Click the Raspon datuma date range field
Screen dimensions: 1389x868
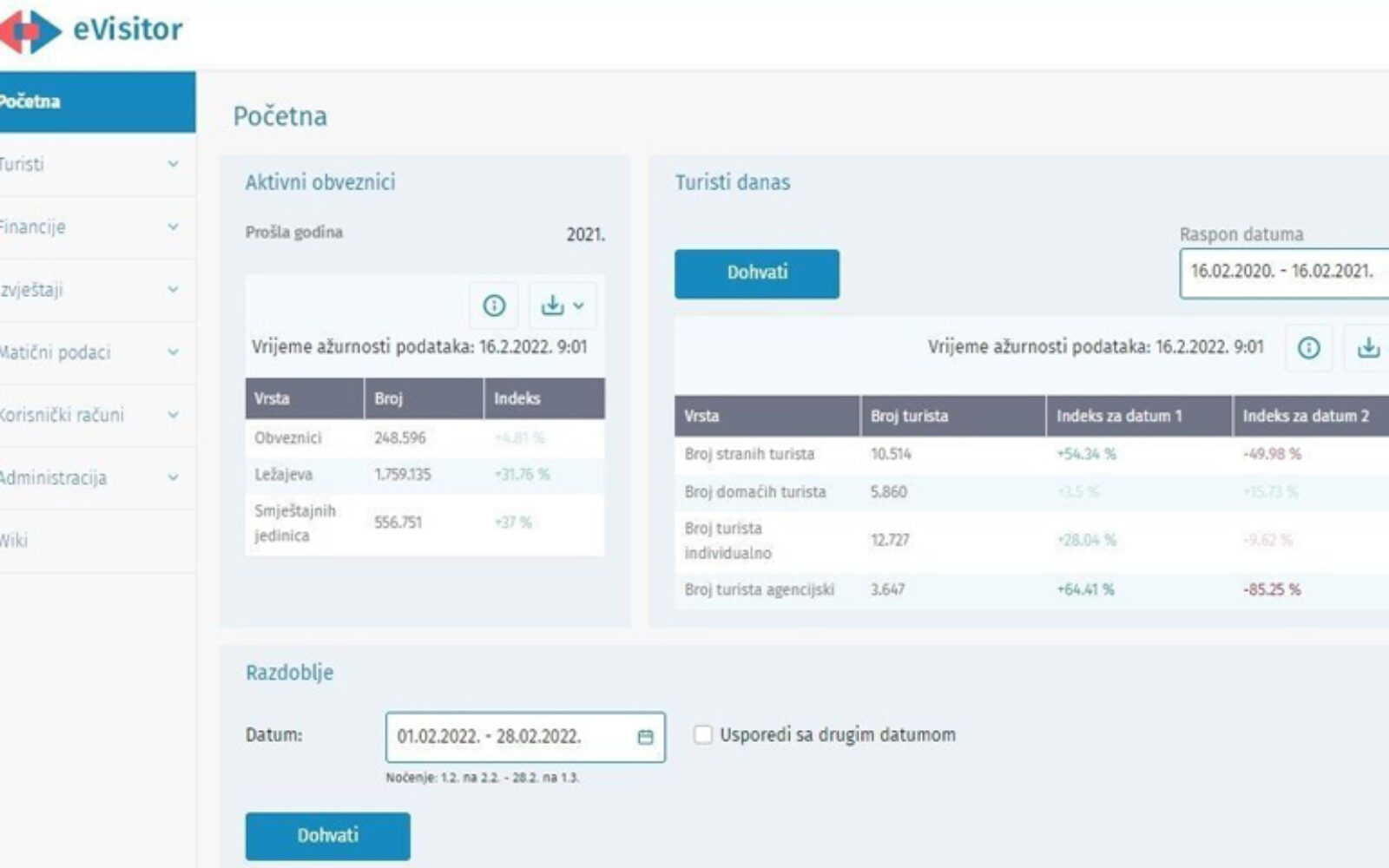1282,273
